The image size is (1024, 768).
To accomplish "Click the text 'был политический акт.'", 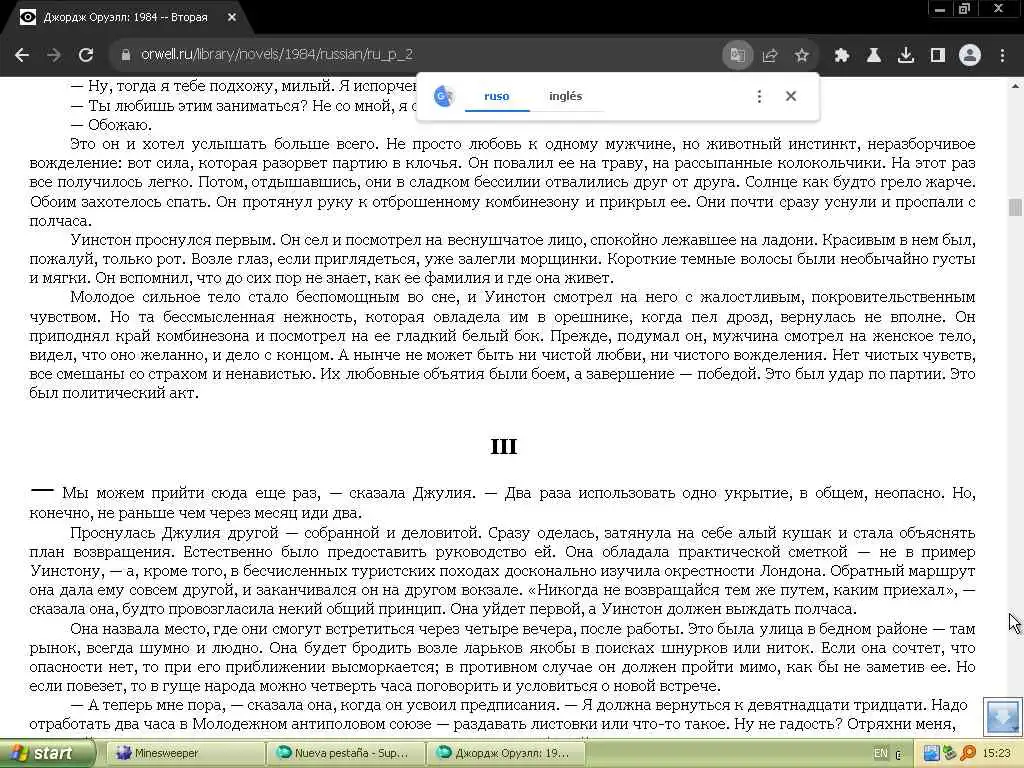I will point(114,393).
